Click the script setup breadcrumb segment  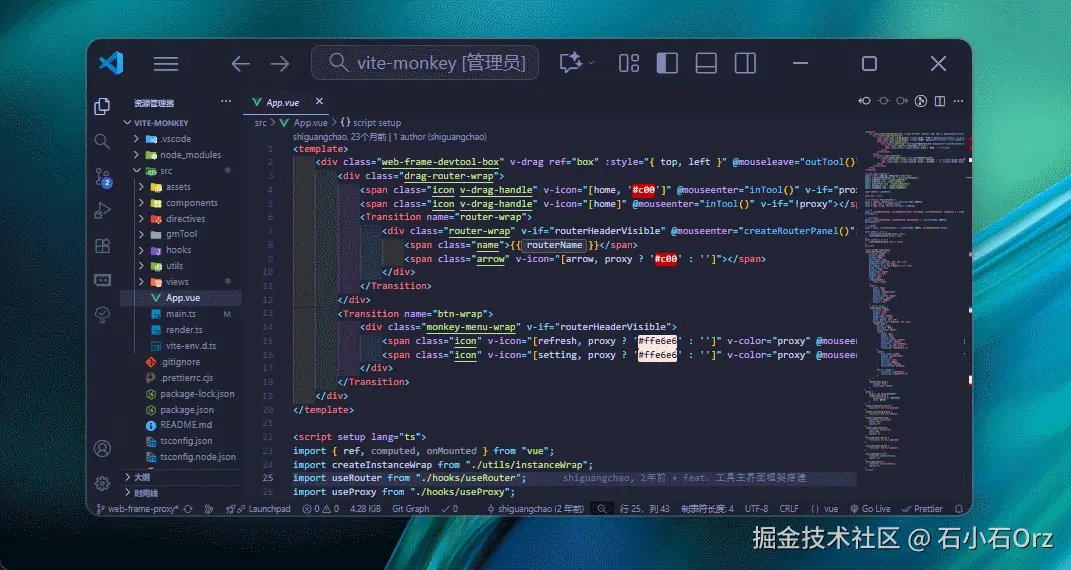371,123
